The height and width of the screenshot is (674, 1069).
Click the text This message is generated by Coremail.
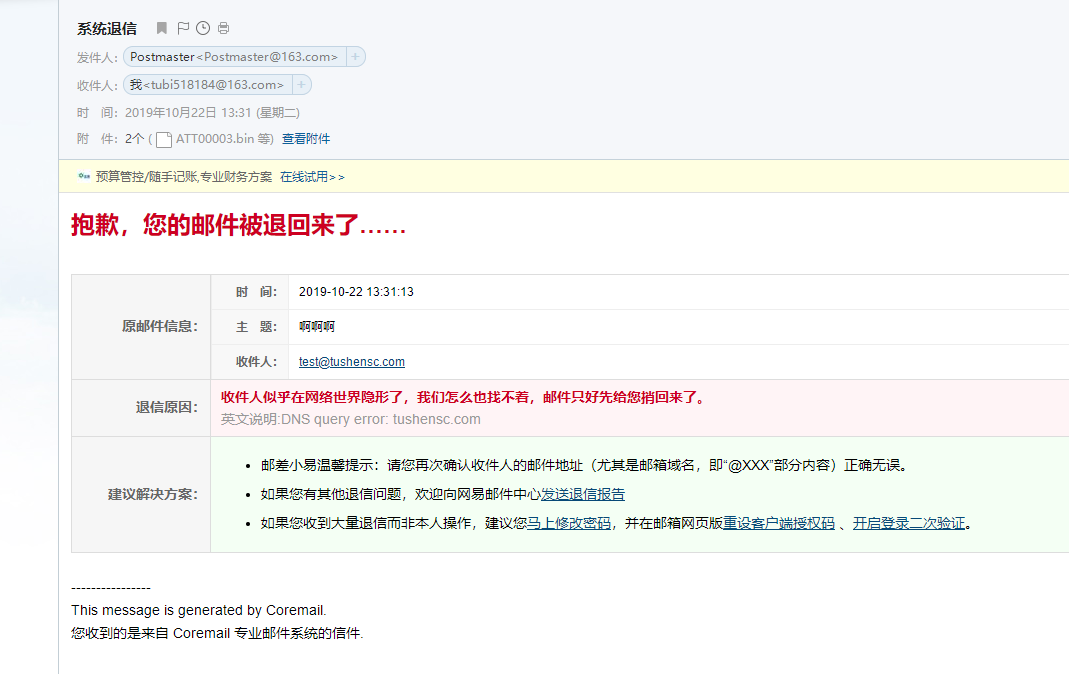(198, 610)
